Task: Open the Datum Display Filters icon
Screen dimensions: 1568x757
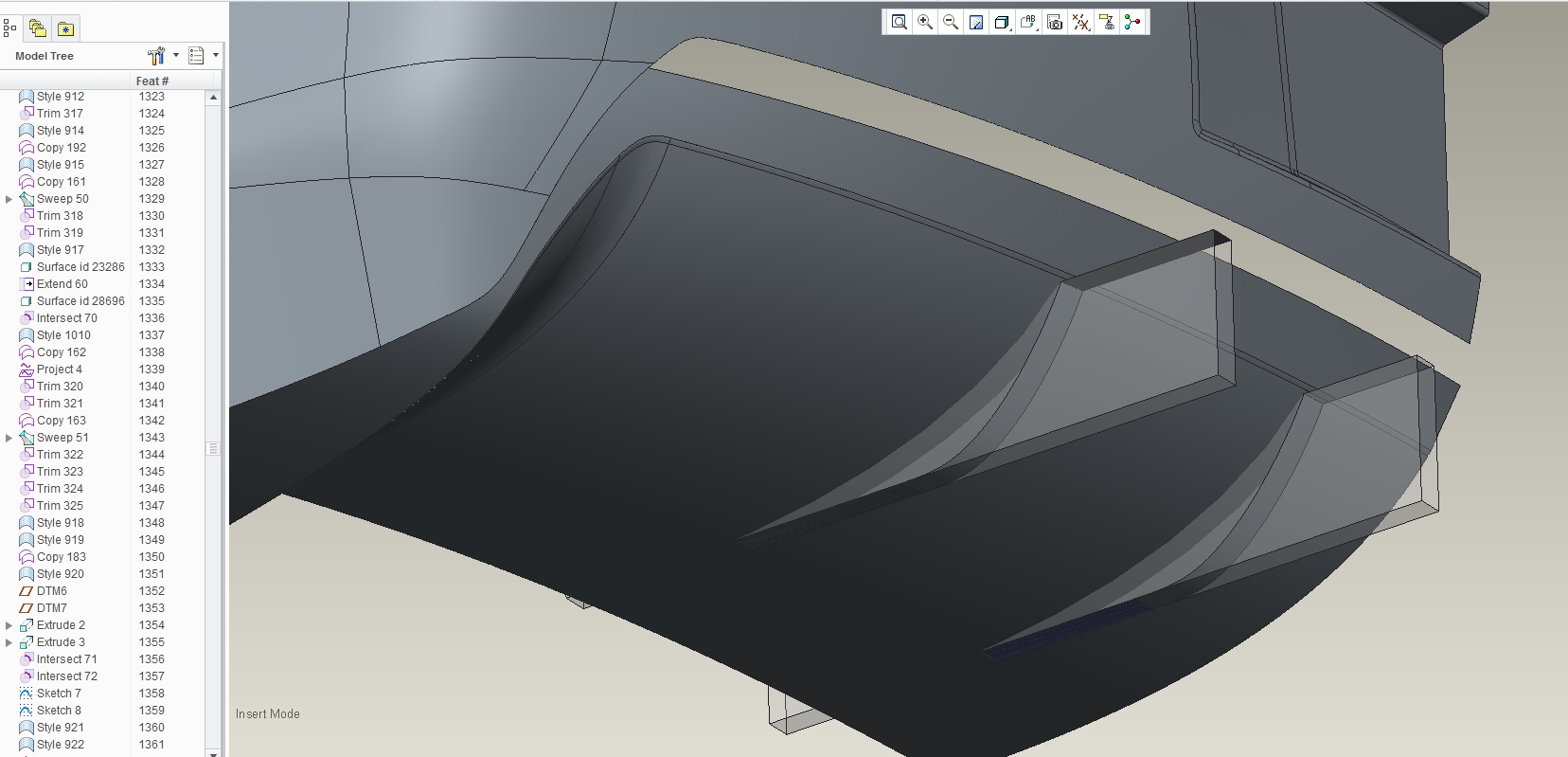Action: coord(1080,22)
